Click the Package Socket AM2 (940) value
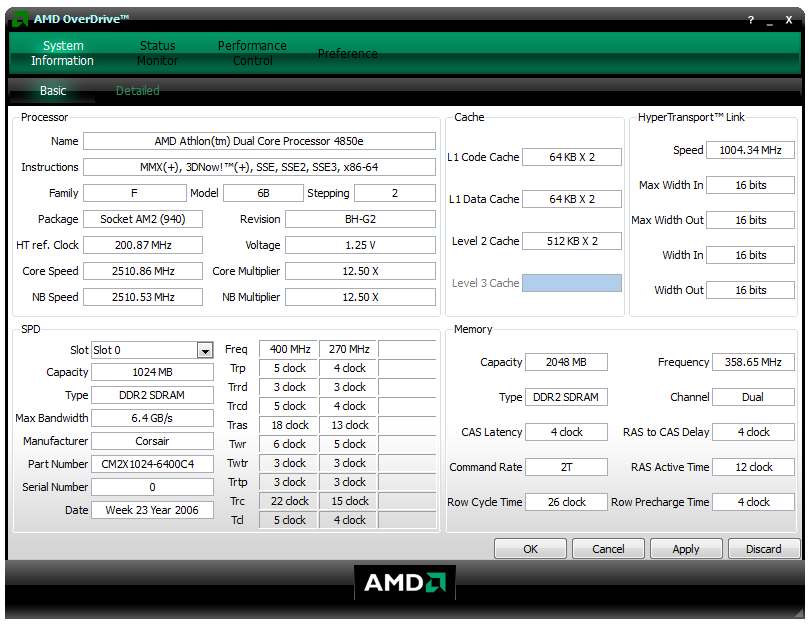 pos(143,219)
